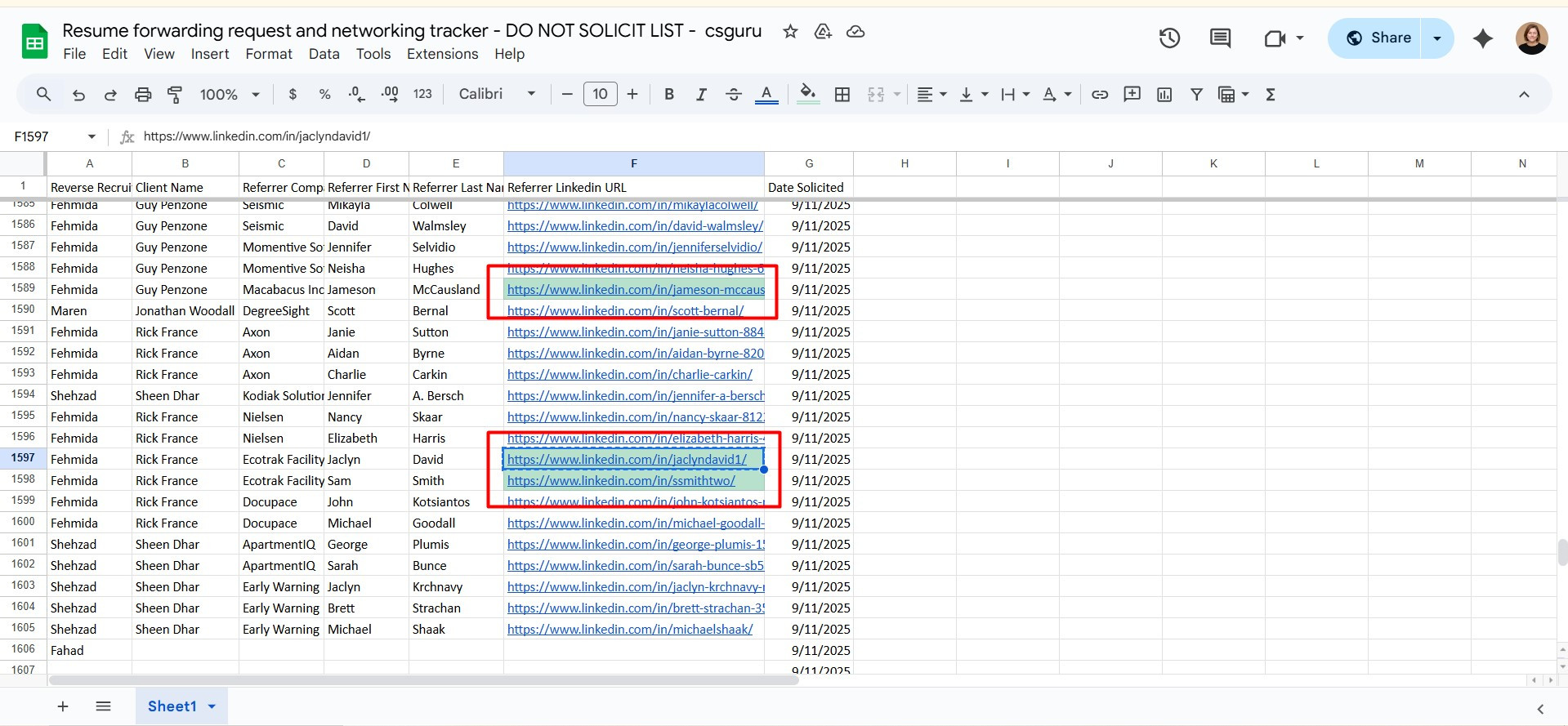The image size is (1568, 726).
Task: Format cell as percent
Action: [x=324, y=94]
